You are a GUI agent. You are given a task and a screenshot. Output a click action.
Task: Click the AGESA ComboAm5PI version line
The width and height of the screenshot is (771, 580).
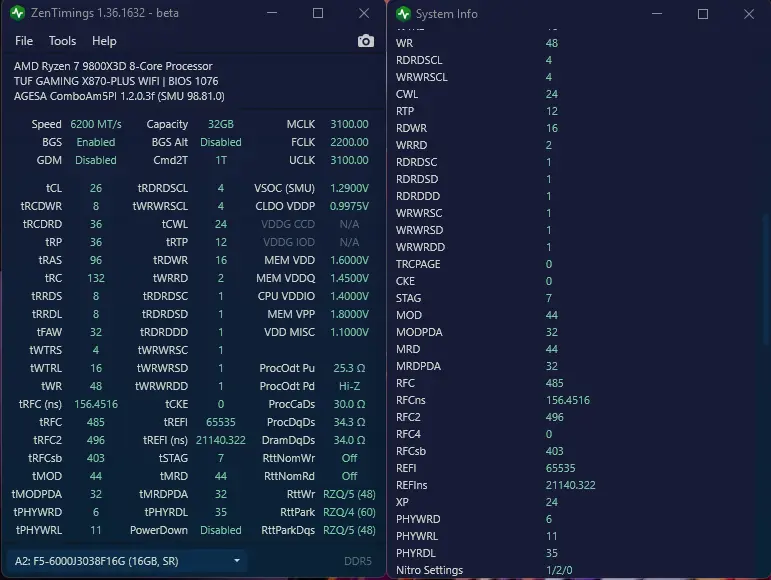[x=119, y=96]
